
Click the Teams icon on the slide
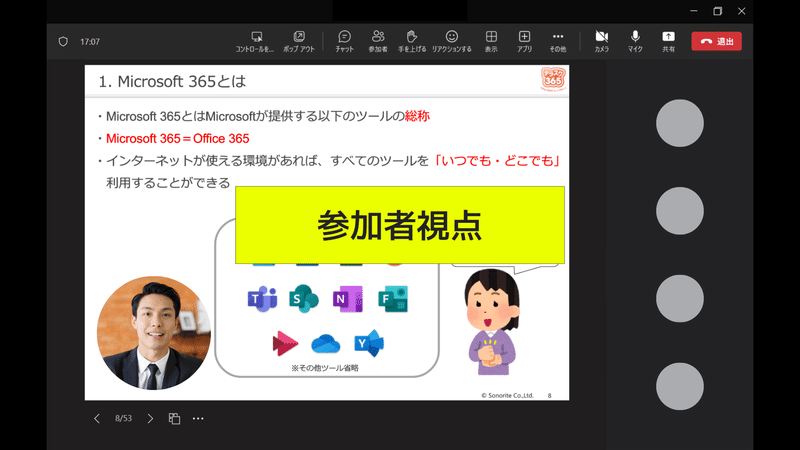(262, 299)
